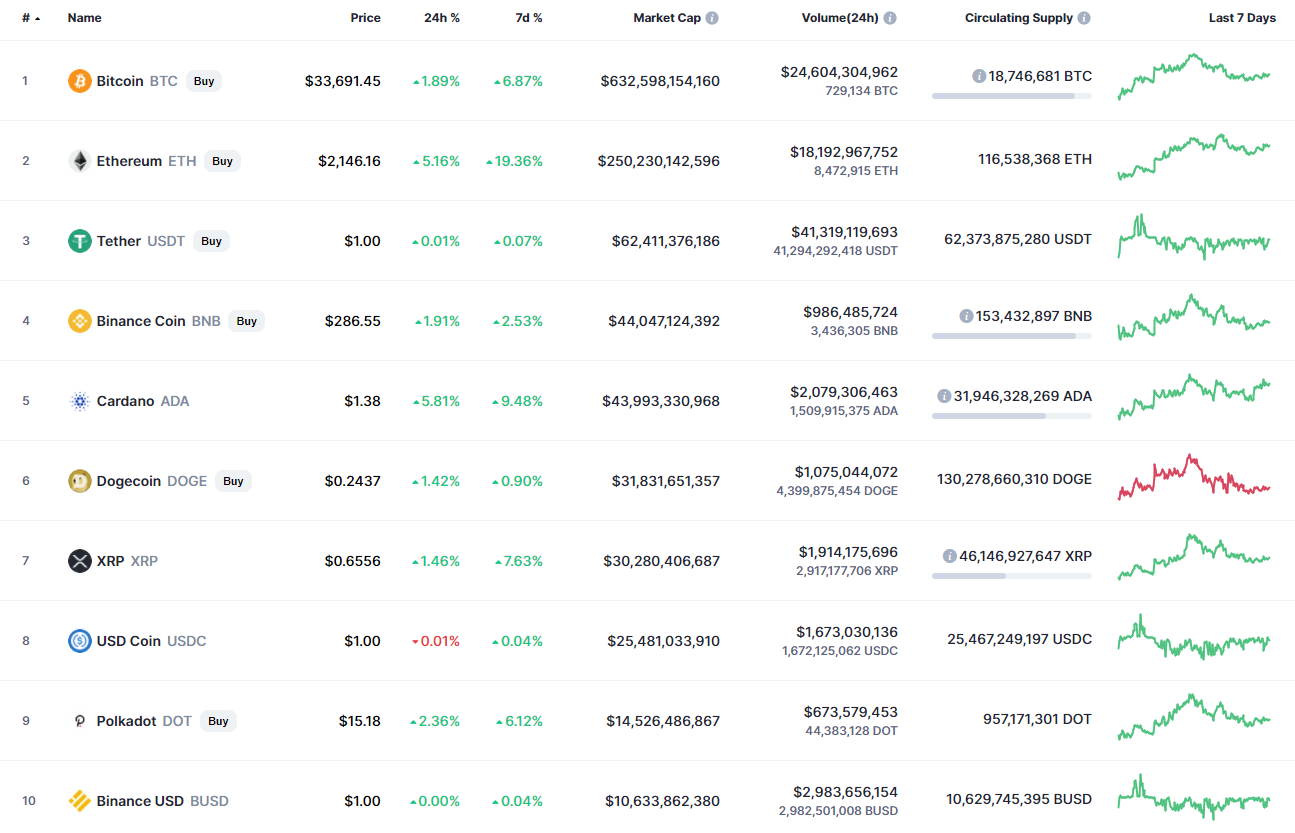The image size is (1295, 833).
Task: Open the USD Coin name link
Action: [x=128, y=641]
